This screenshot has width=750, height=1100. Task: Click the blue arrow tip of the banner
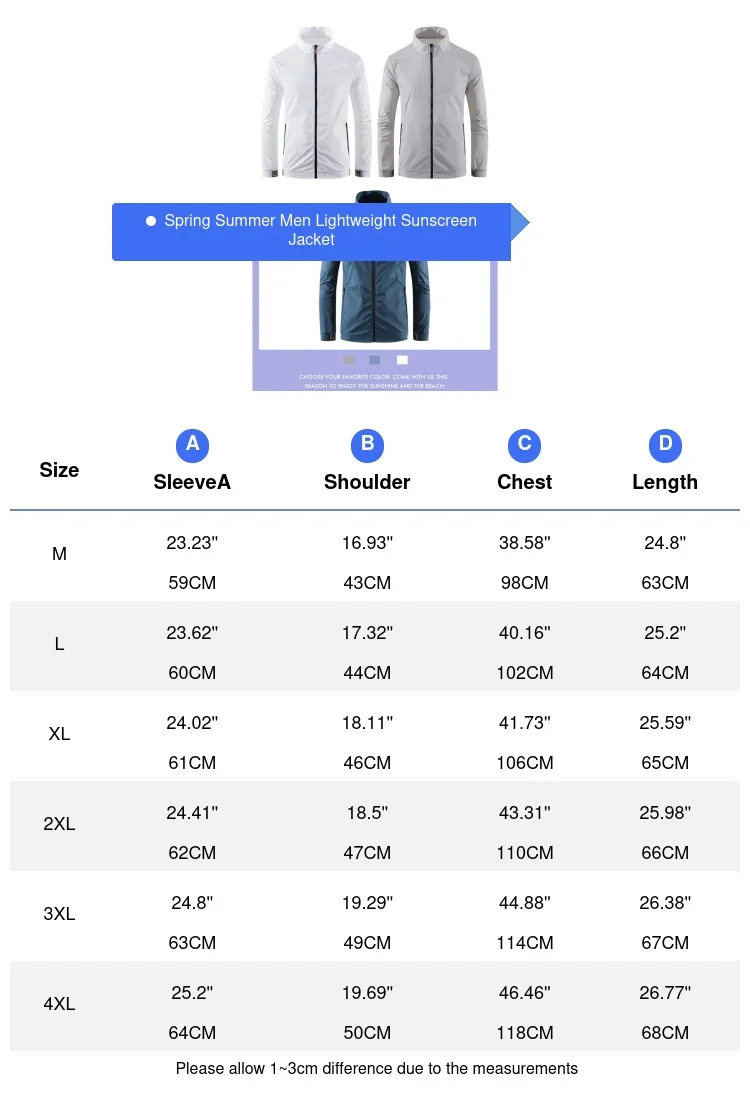pyautogui.click(x=520, y=222)
